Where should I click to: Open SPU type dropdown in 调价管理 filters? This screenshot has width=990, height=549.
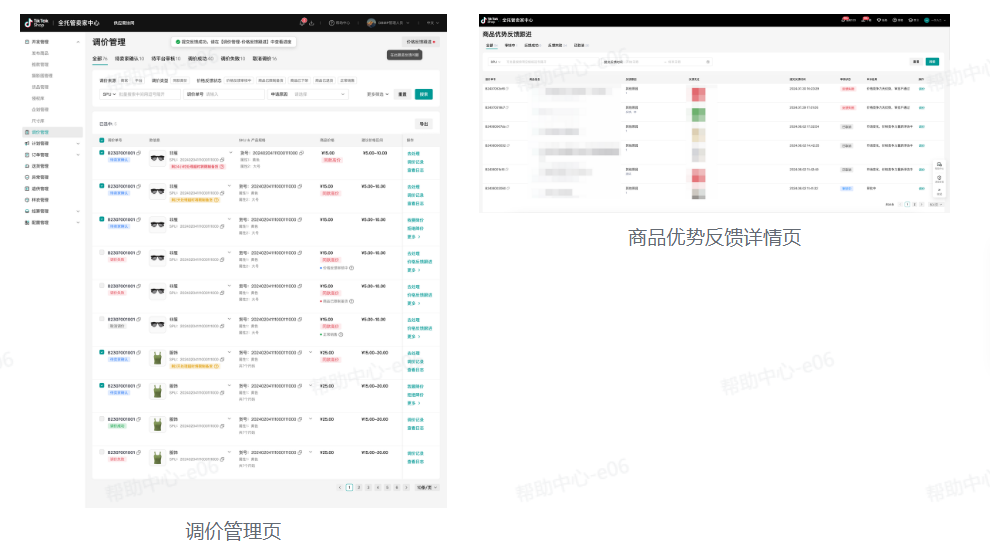click(109, 94)
